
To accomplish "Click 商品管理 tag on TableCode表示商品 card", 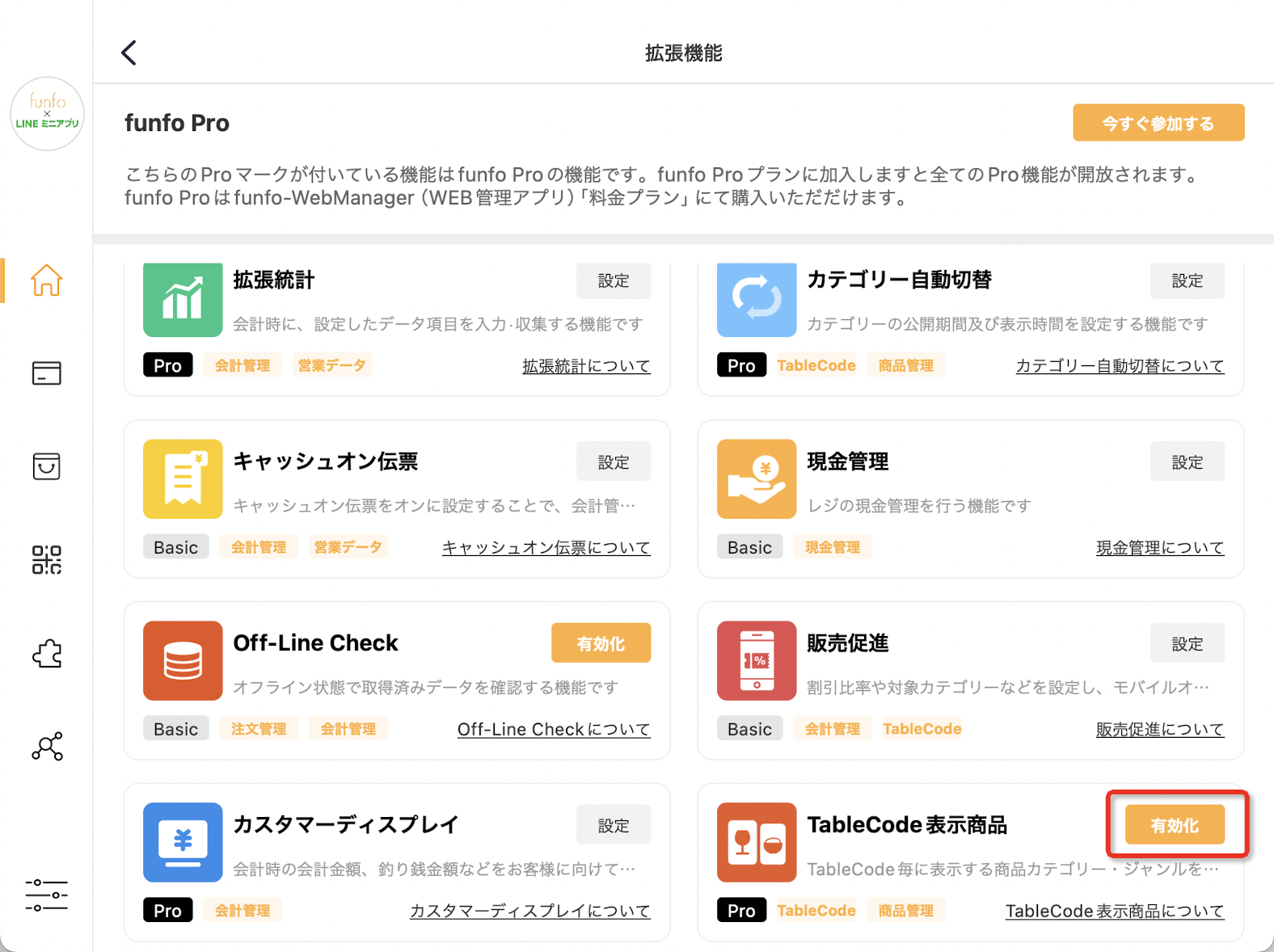I will coord(906,910).
